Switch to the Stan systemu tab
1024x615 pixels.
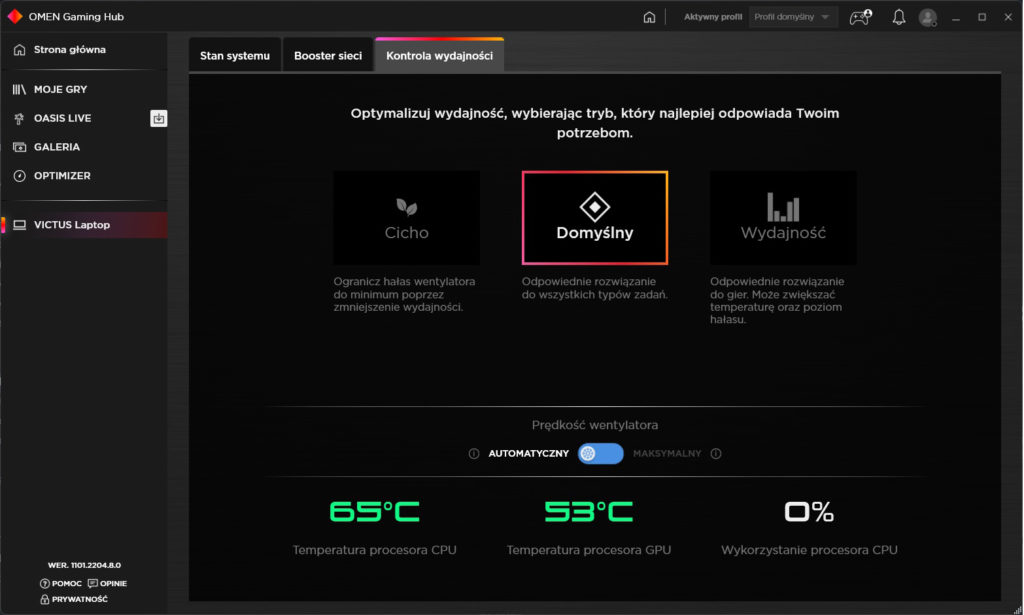[235, 56]
